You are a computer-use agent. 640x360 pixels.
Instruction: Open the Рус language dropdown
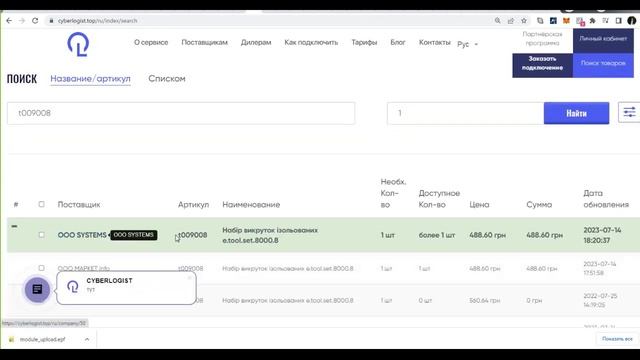point(467,44)
